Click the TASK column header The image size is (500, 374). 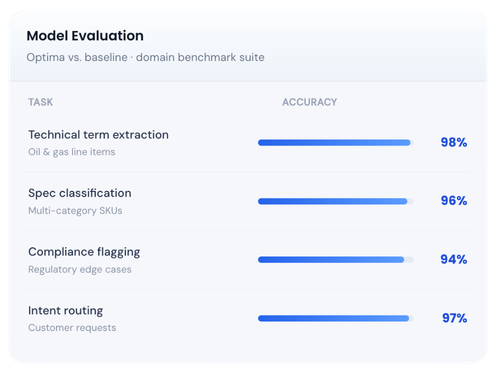(40, 102)
